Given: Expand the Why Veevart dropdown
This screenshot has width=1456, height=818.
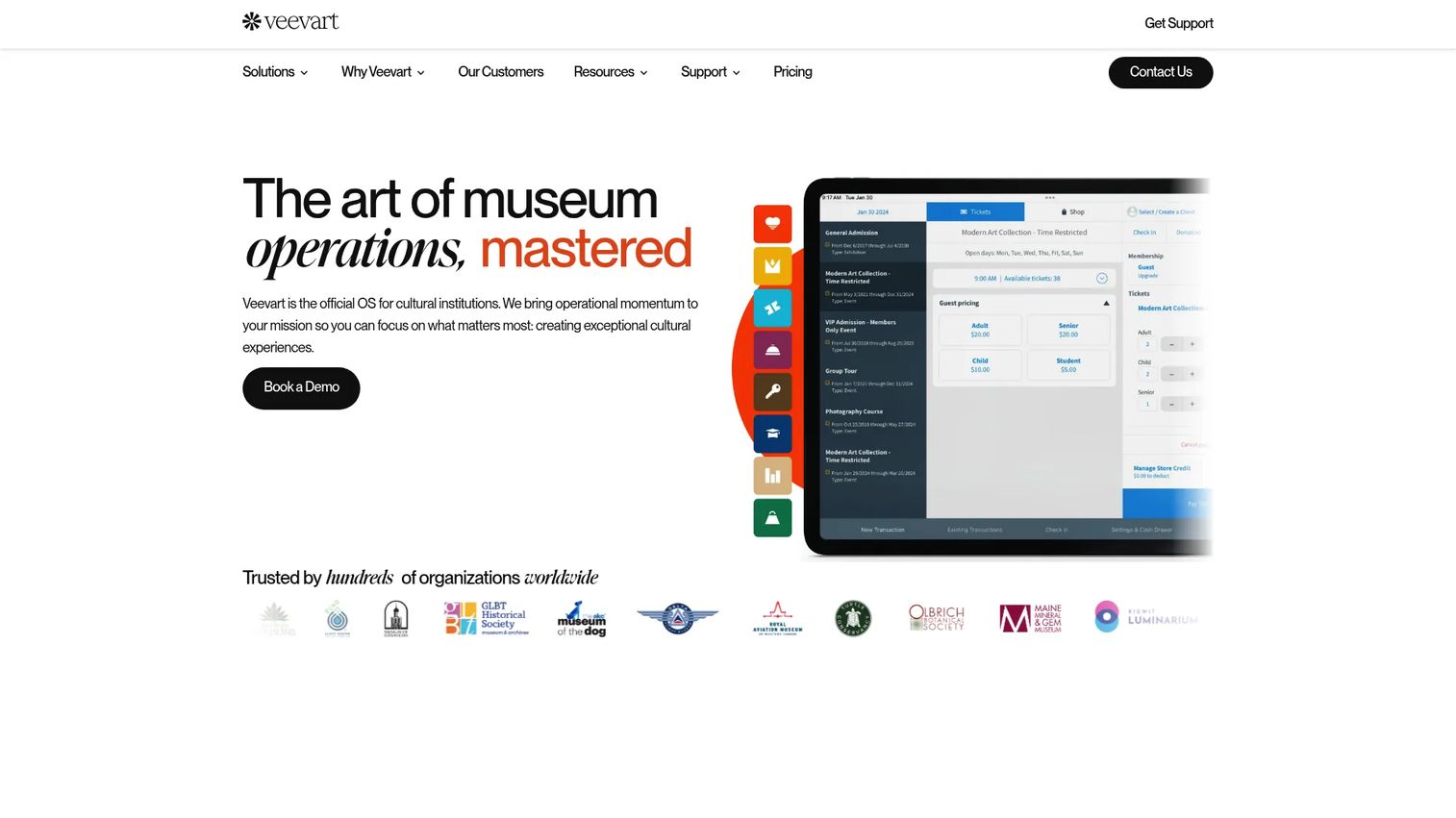Looking at the screenshot, I should (383, 72).
